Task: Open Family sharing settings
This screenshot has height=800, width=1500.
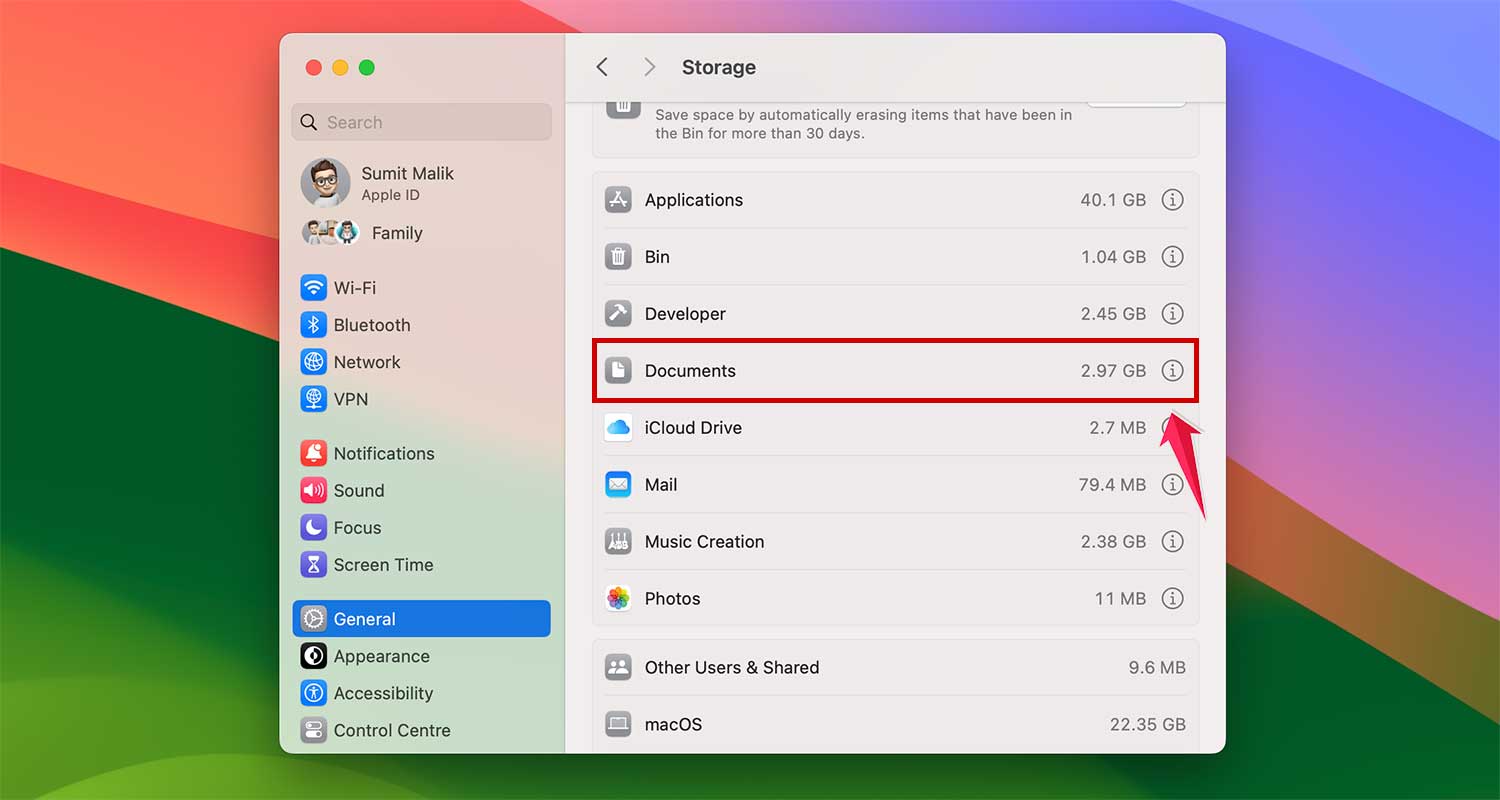Action: pyautogui.click(x=397, y=232)
